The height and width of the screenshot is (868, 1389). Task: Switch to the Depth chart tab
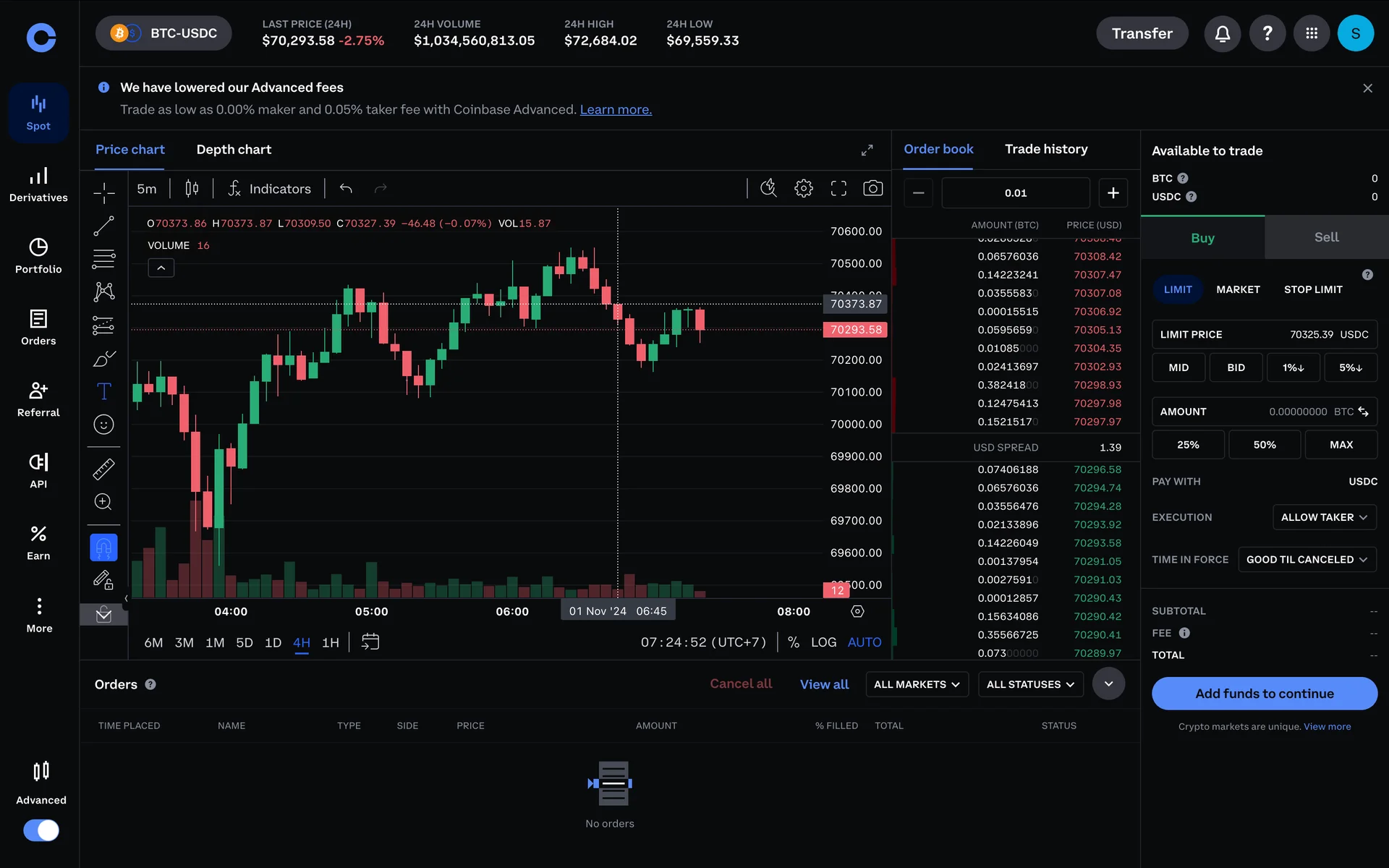click(234, 150)
